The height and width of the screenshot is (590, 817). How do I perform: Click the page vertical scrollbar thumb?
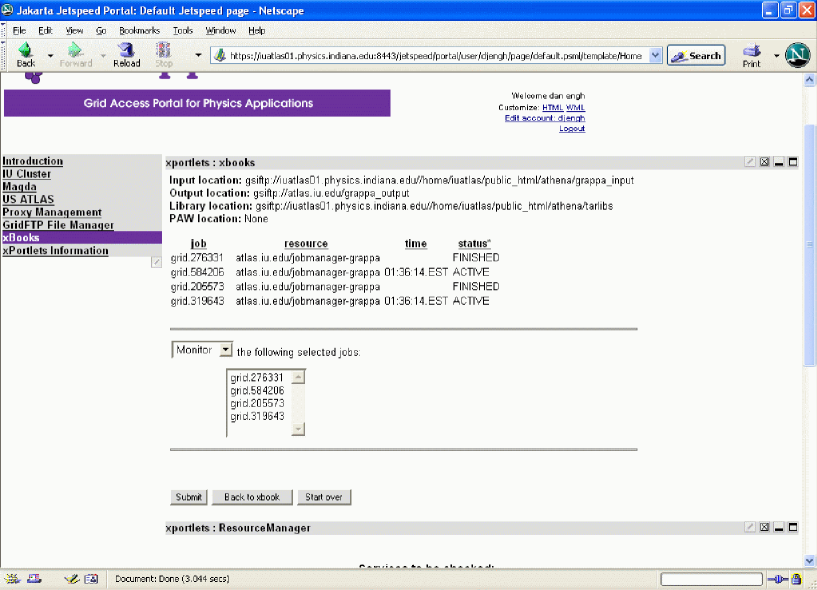pyautogui.click(x=809, y=245)
